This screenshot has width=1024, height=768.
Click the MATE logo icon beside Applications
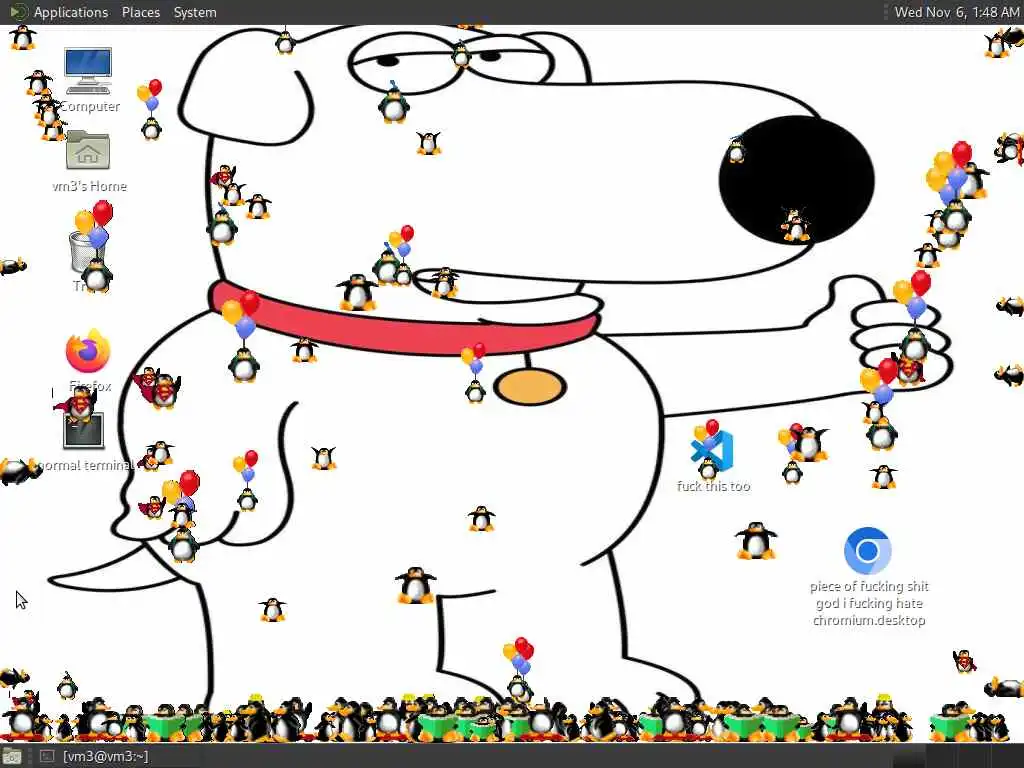pyautogui.click(x=18, y=12)
